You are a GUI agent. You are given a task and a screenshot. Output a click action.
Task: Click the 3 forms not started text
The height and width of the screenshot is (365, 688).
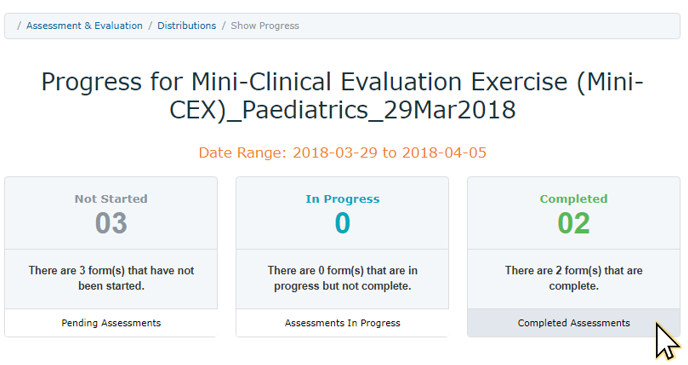tap(111, 278)
